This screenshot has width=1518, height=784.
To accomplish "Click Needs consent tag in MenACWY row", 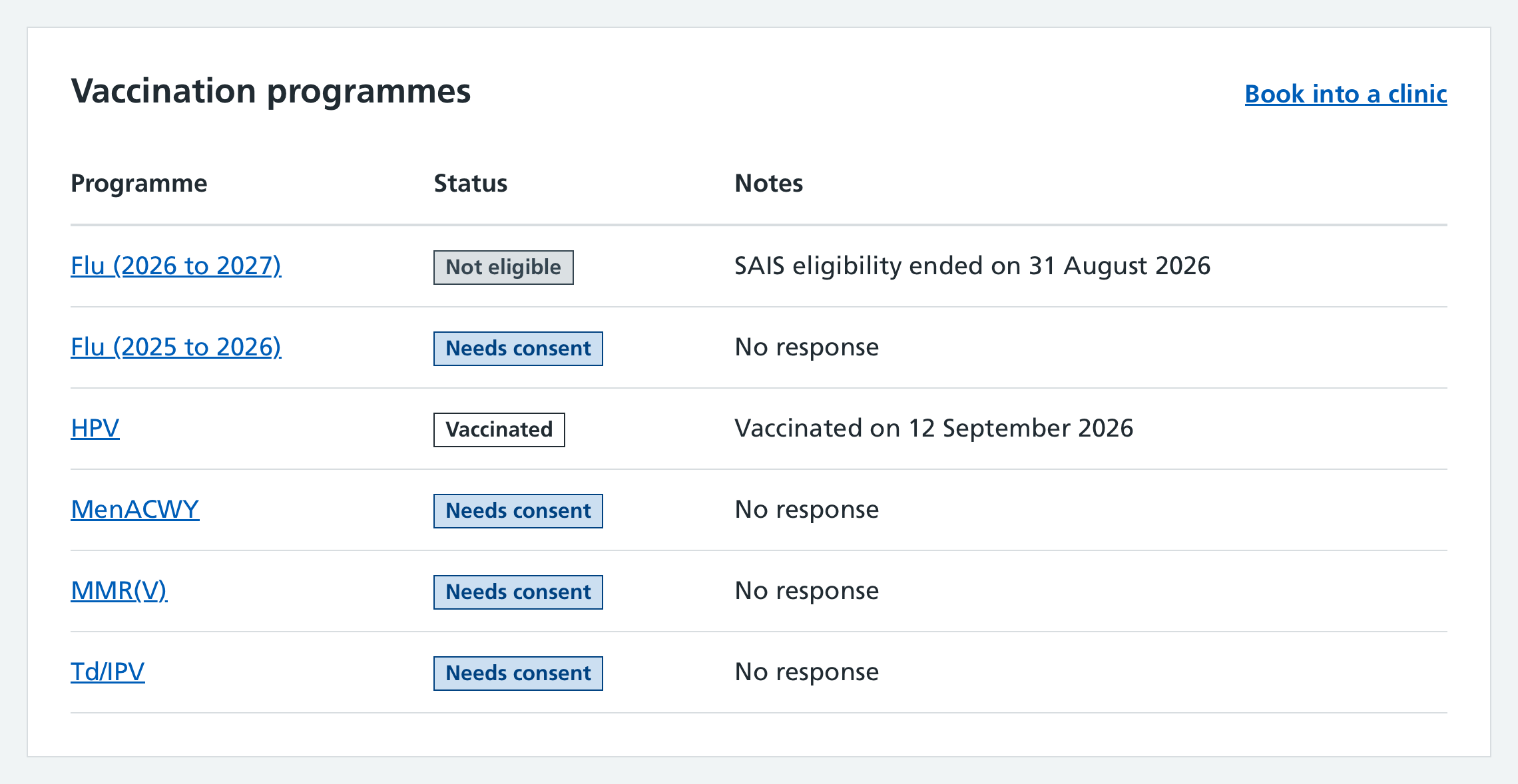I will coord(518,511).
